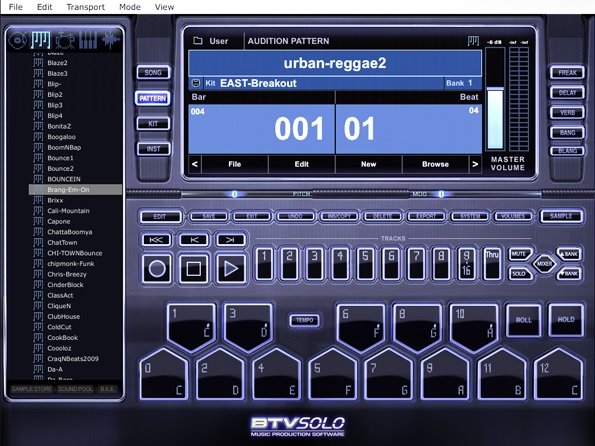Viewport: 595px width, 446px height.
Task: Click the stop button
Action: tap(194, 269)
